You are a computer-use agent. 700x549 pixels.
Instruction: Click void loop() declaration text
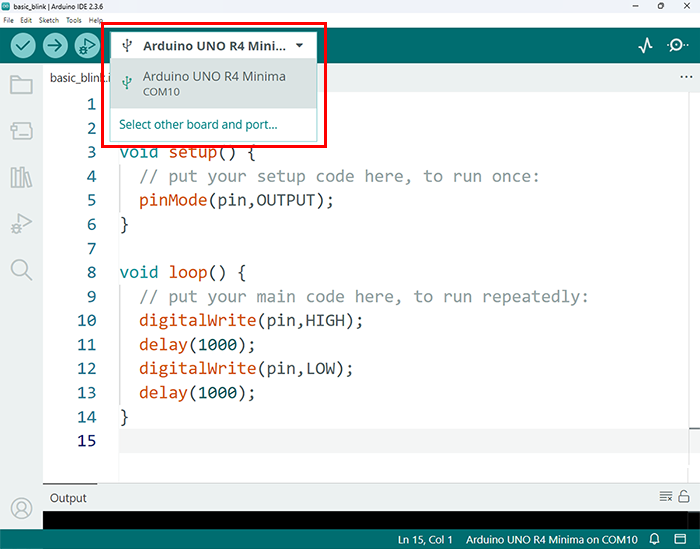[183, 272]
